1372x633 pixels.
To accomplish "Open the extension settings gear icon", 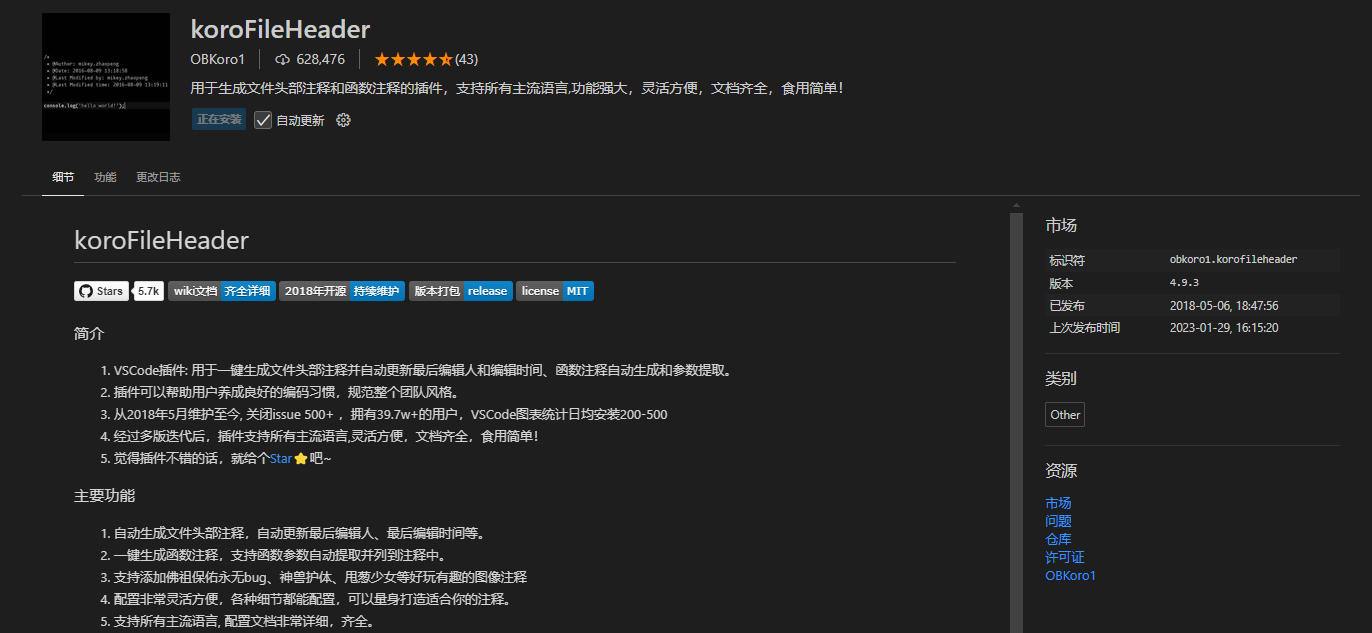I will click(x=343, y=120).
